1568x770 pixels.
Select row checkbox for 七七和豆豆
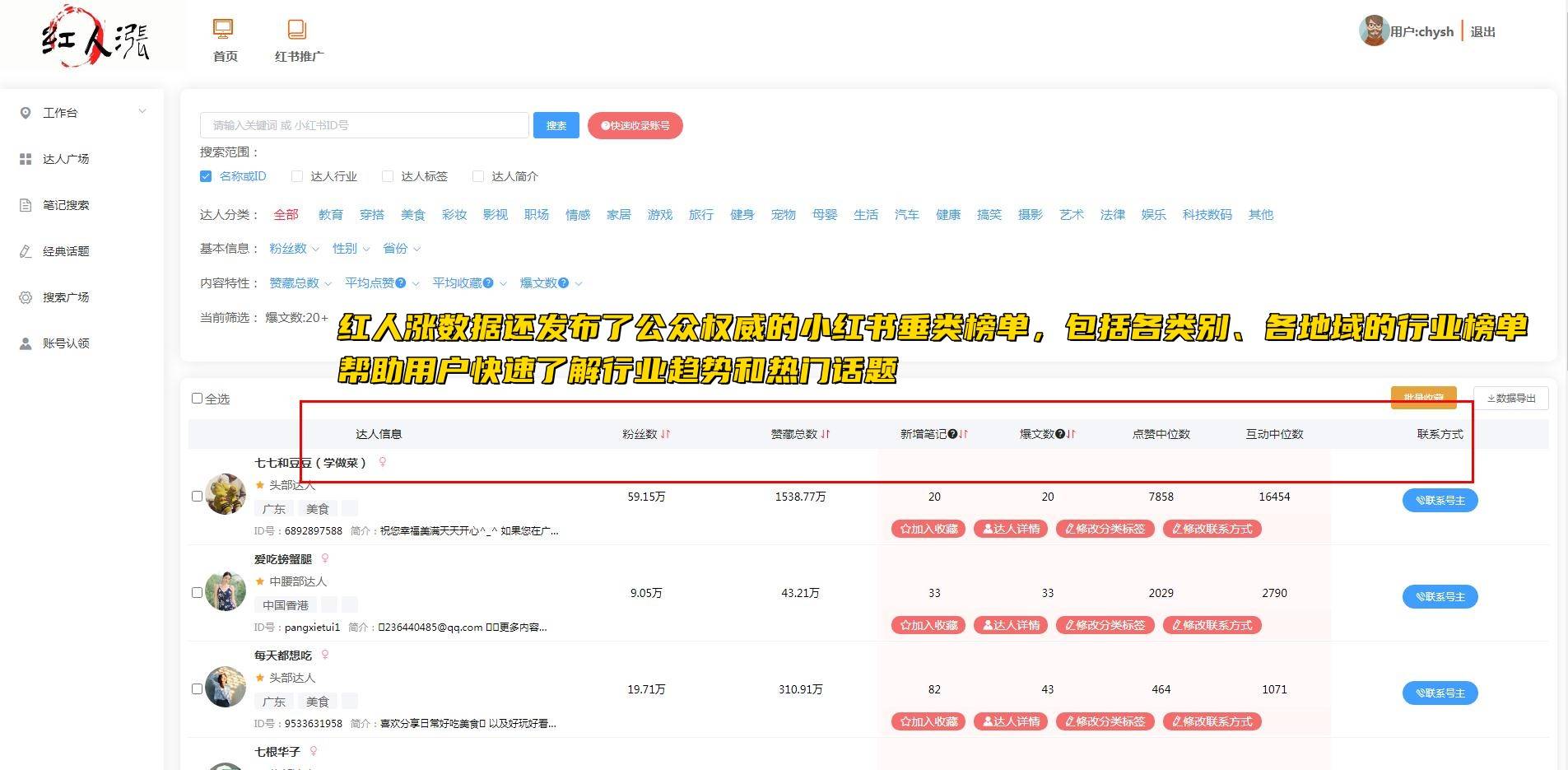coord(197,497)
